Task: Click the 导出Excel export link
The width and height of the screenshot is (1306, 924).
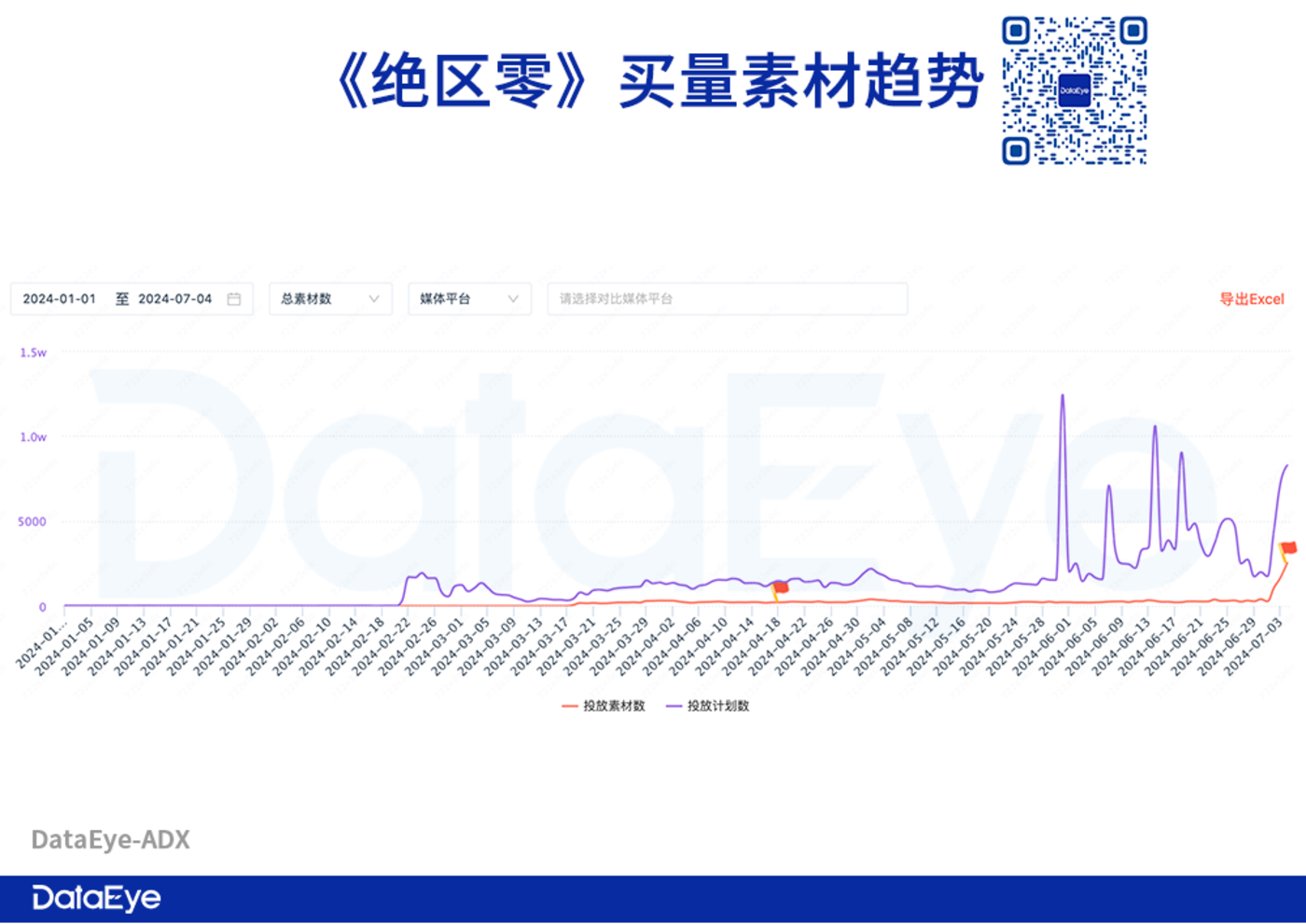Action: pyautogui.click(x=1252, y=299)
